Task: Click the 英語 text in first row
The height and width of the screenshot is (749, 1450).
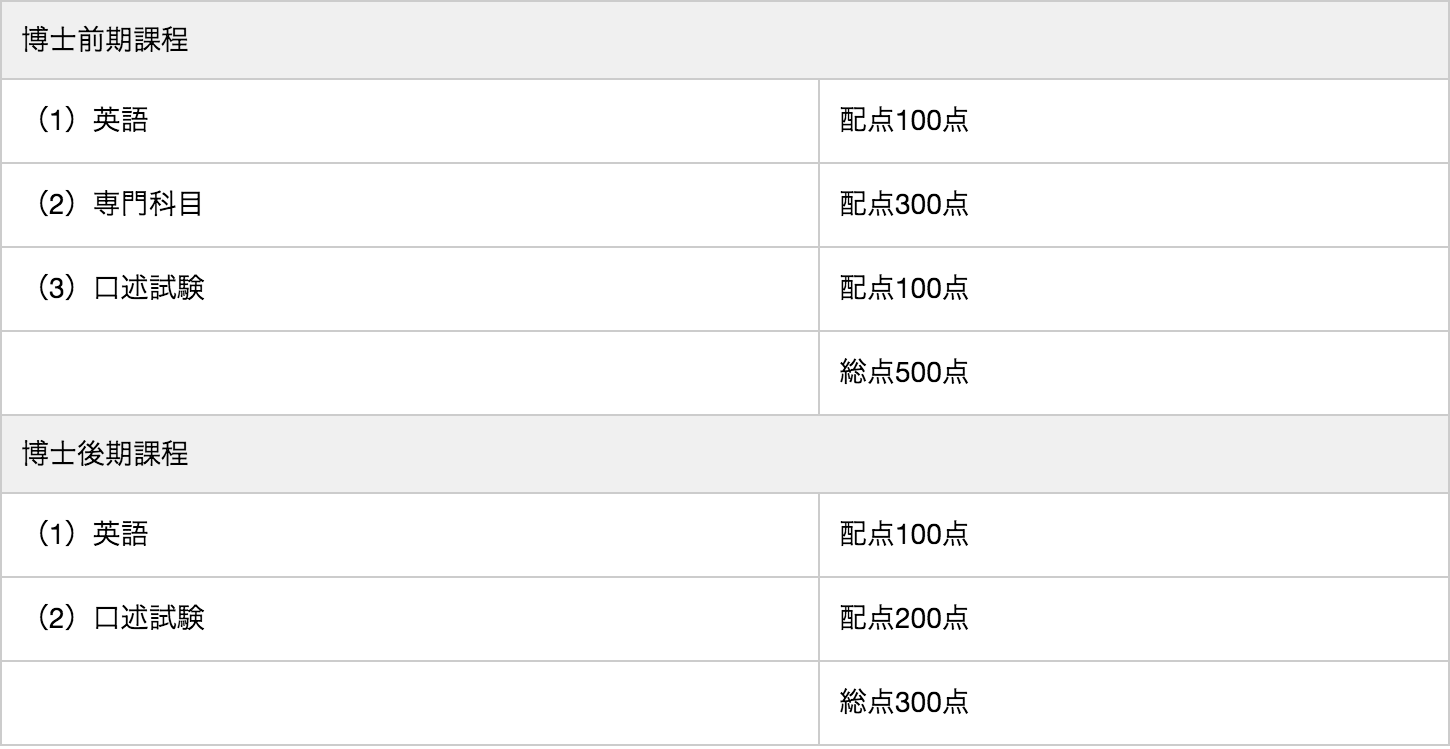Action: (120, 121)
